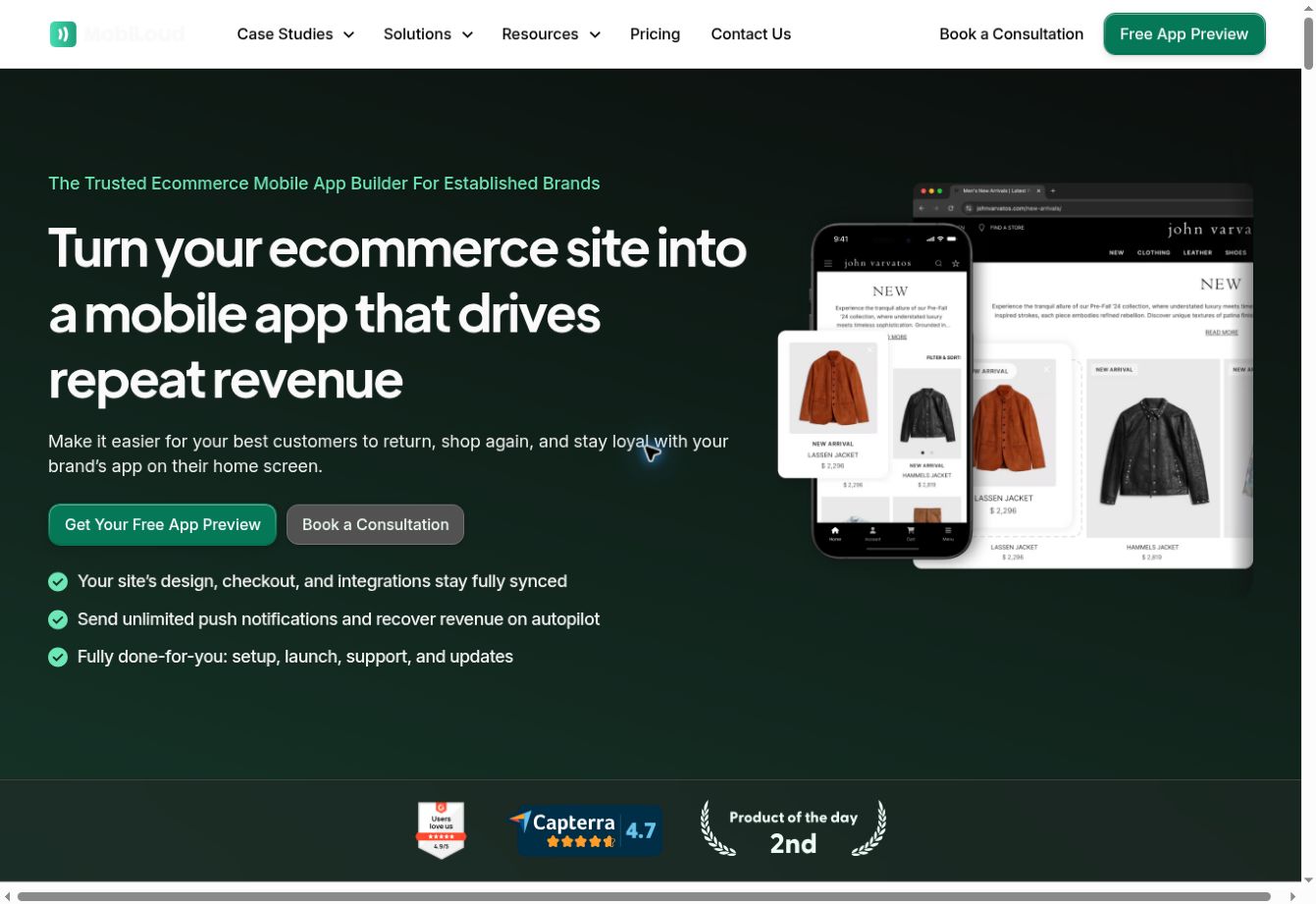Go to the Pricing page
1316x904 pixels.
[655, 34]
